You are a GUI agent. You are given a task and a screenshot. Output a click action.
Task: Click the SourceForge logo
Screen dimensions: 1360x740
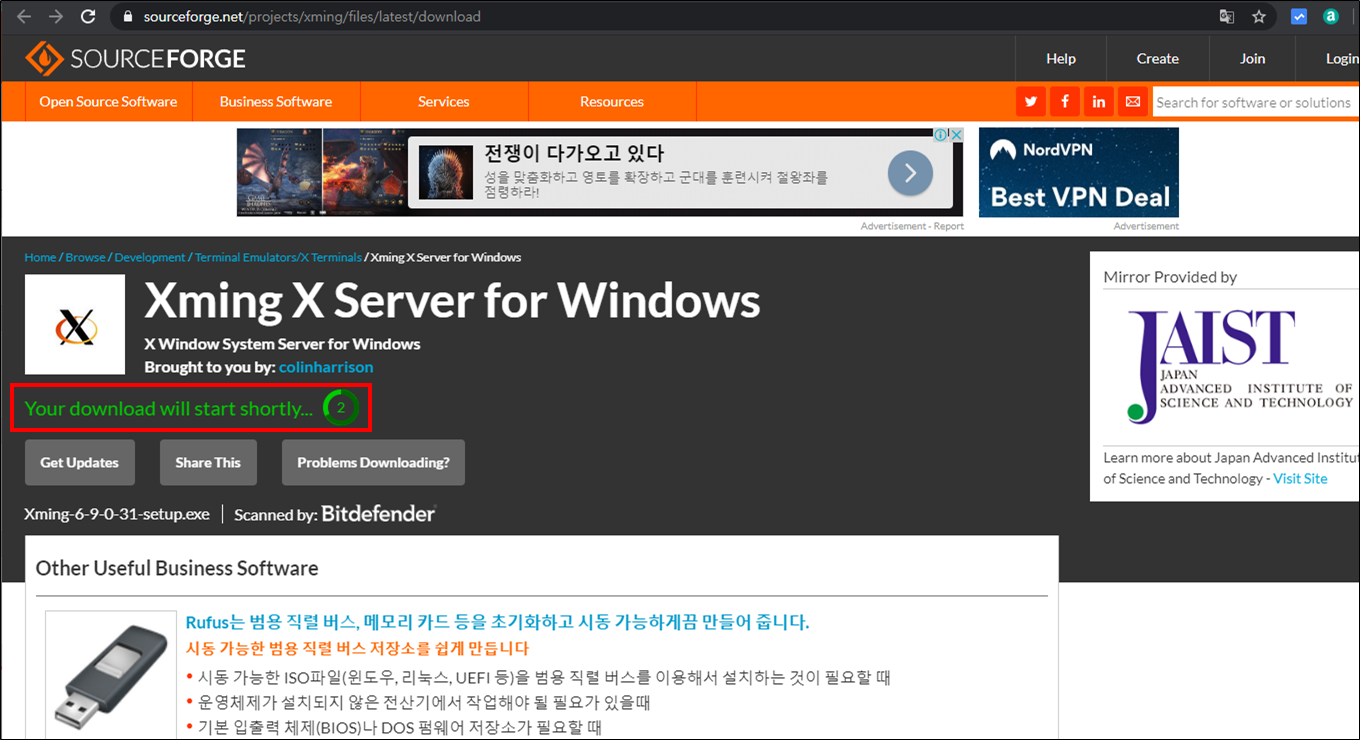coord(135,59)
